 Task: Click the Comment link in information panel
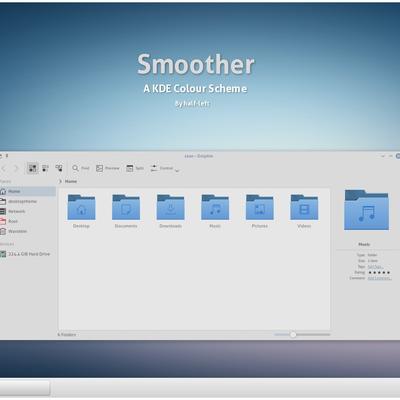point(379,278)
